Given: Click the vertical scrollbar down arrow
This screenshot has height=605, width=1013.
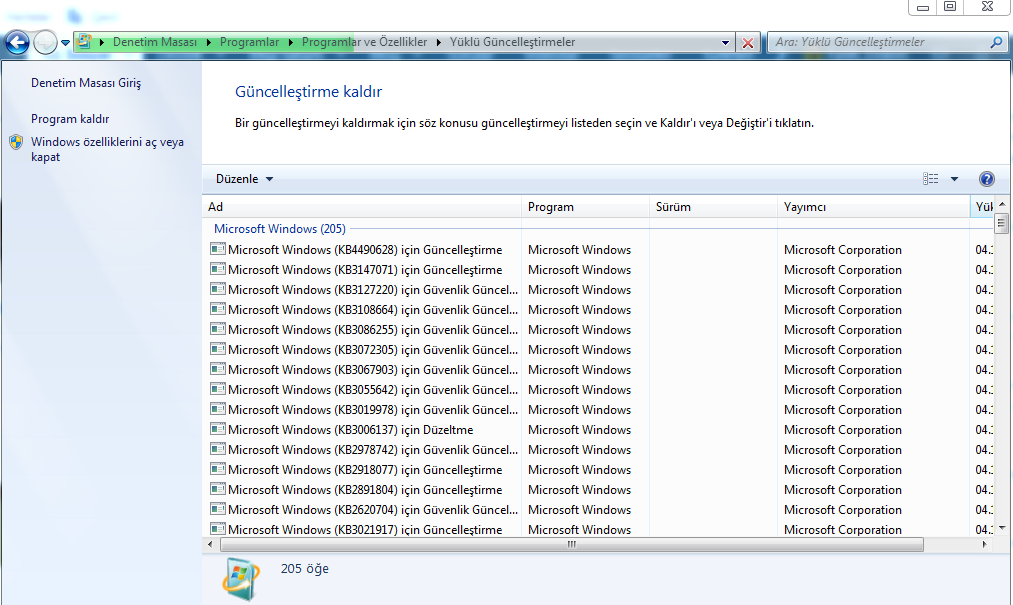Looking at the screenshot, I should coord(1002,528).
